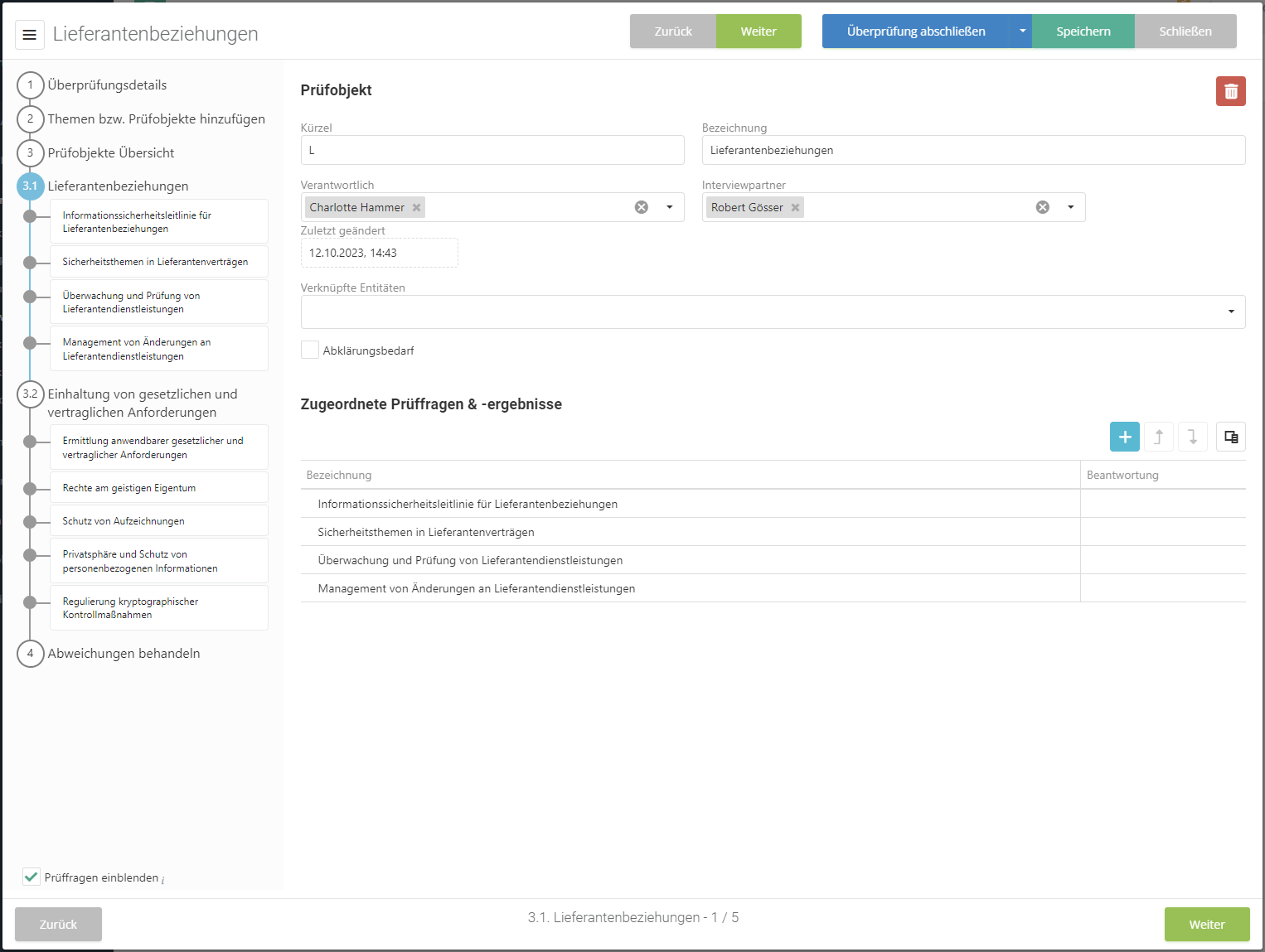The image size is (1265, 952).
Task: Click the column layout icon above table
Action: point(1230,437)
